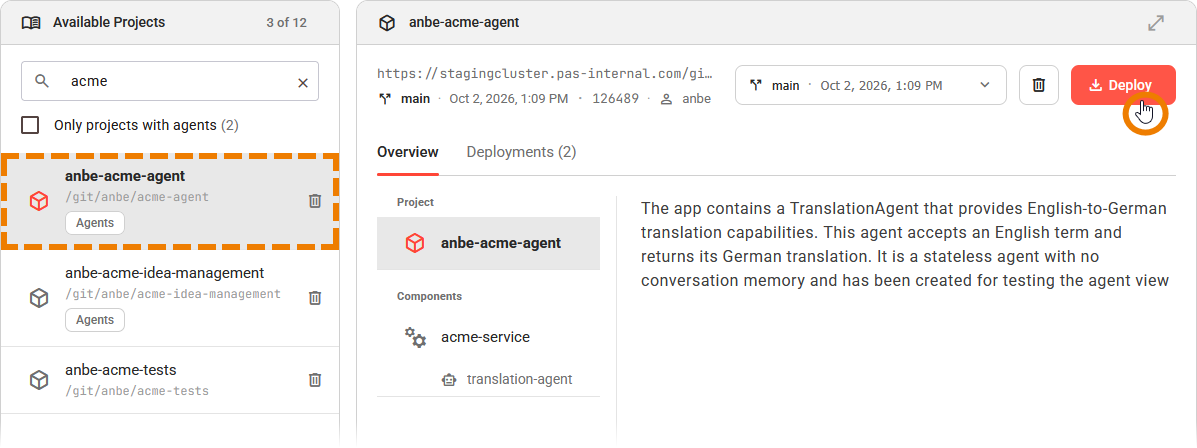This screenshot has width=1197, height=448.
Task: Select anbe-acme-agent under Project section
Action: click(x=489, y=243)
